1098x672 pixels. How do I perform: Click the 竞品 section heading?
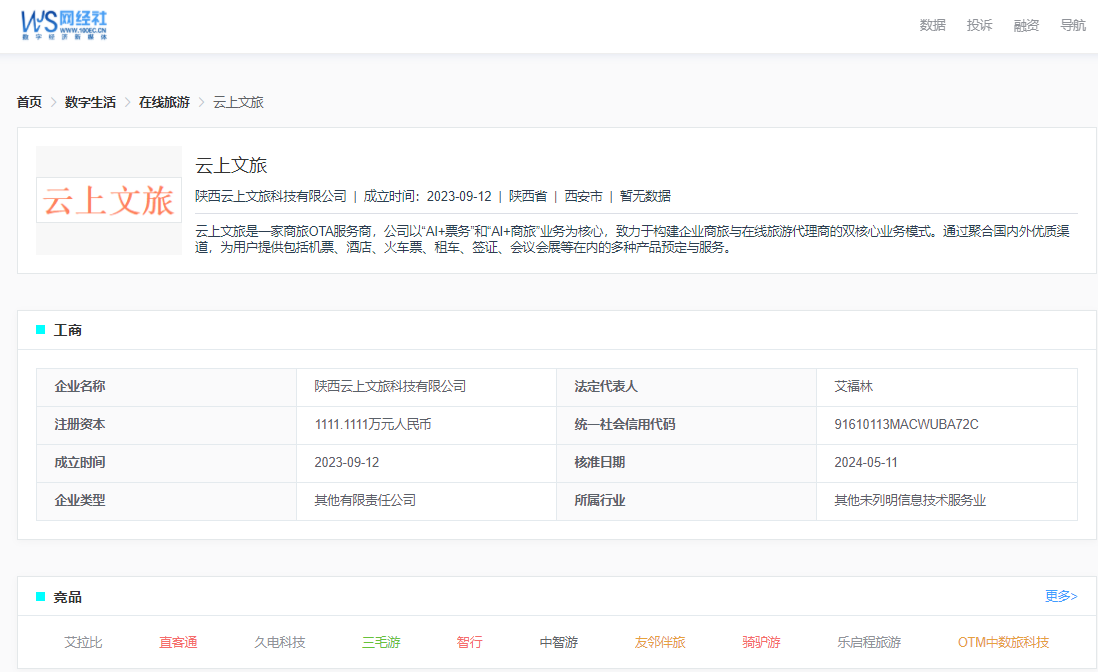(67, 597)
